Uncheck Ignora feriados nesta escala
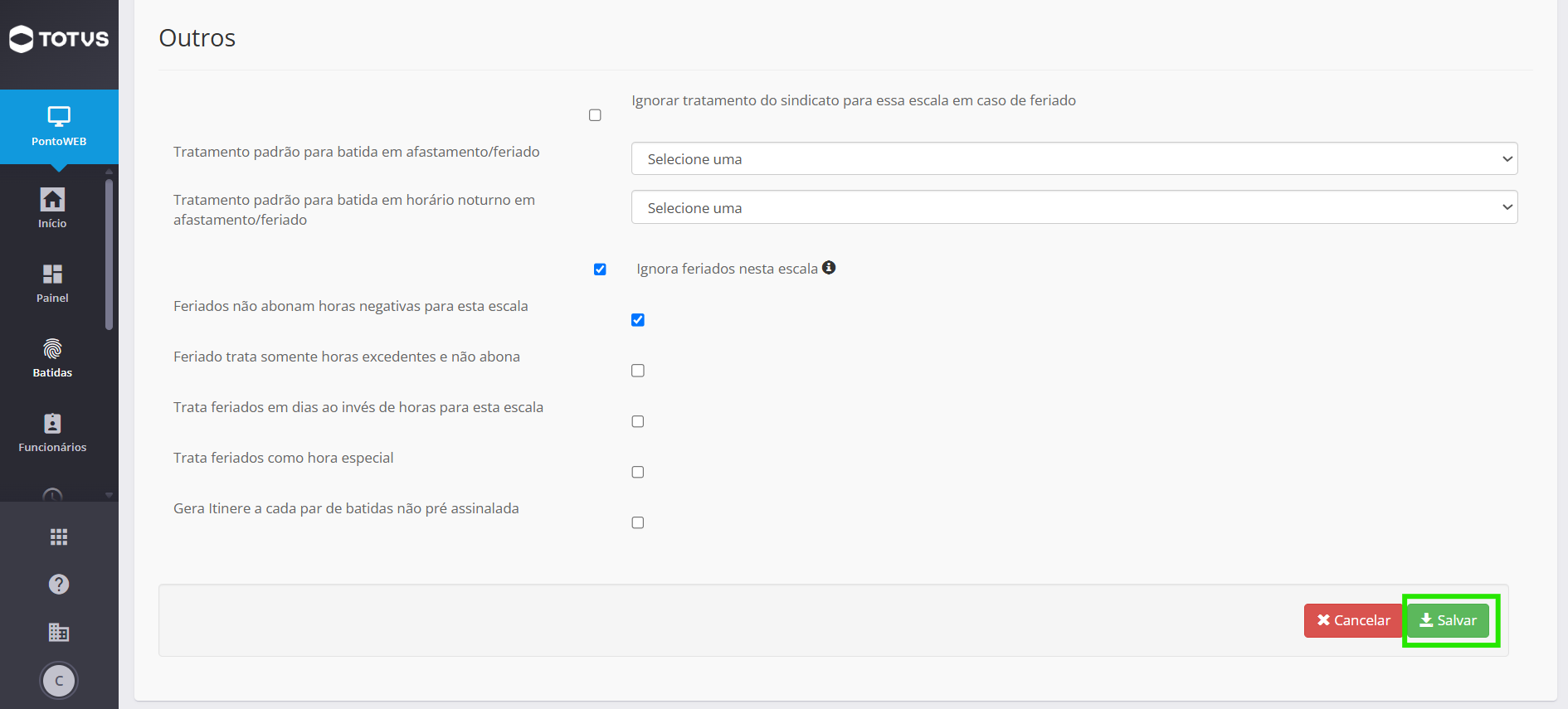This screenshot has height=709, width=1568. pos(600,270)
